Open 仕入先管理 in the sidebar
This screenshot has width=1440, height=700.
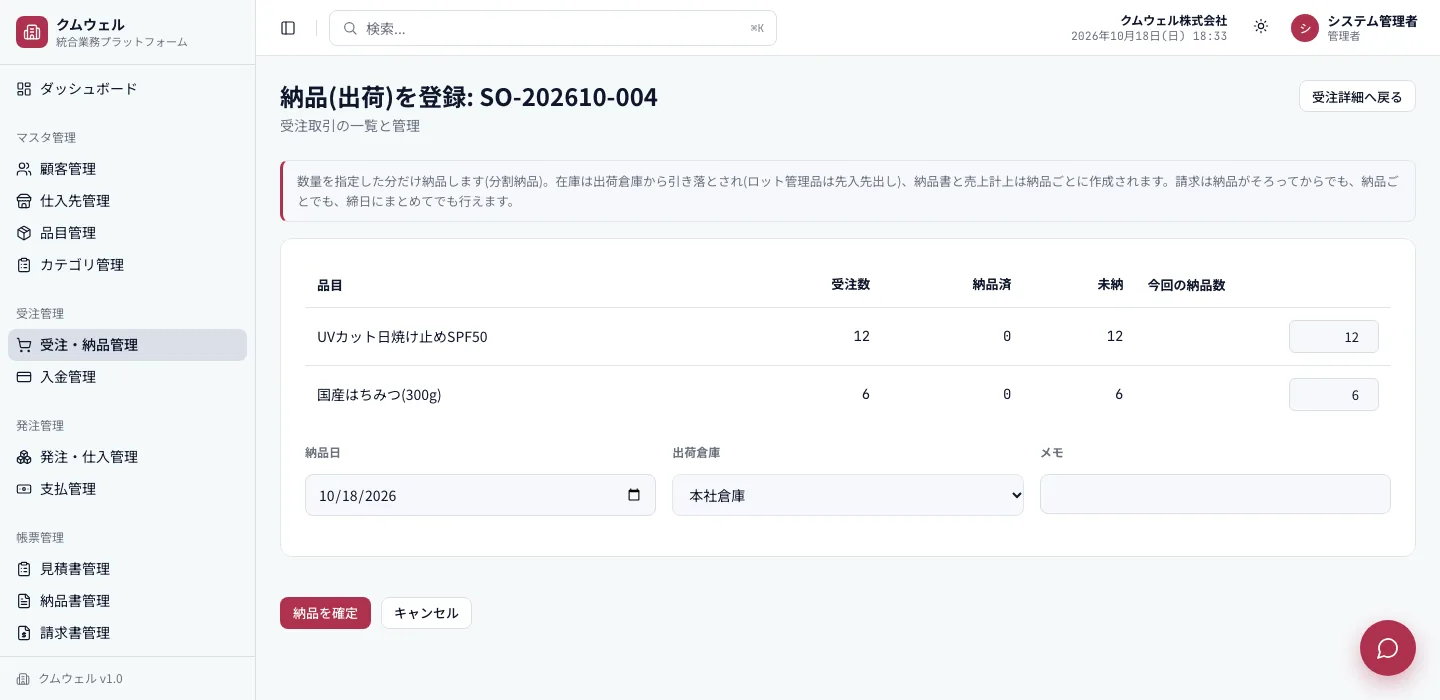pos(127,201)
